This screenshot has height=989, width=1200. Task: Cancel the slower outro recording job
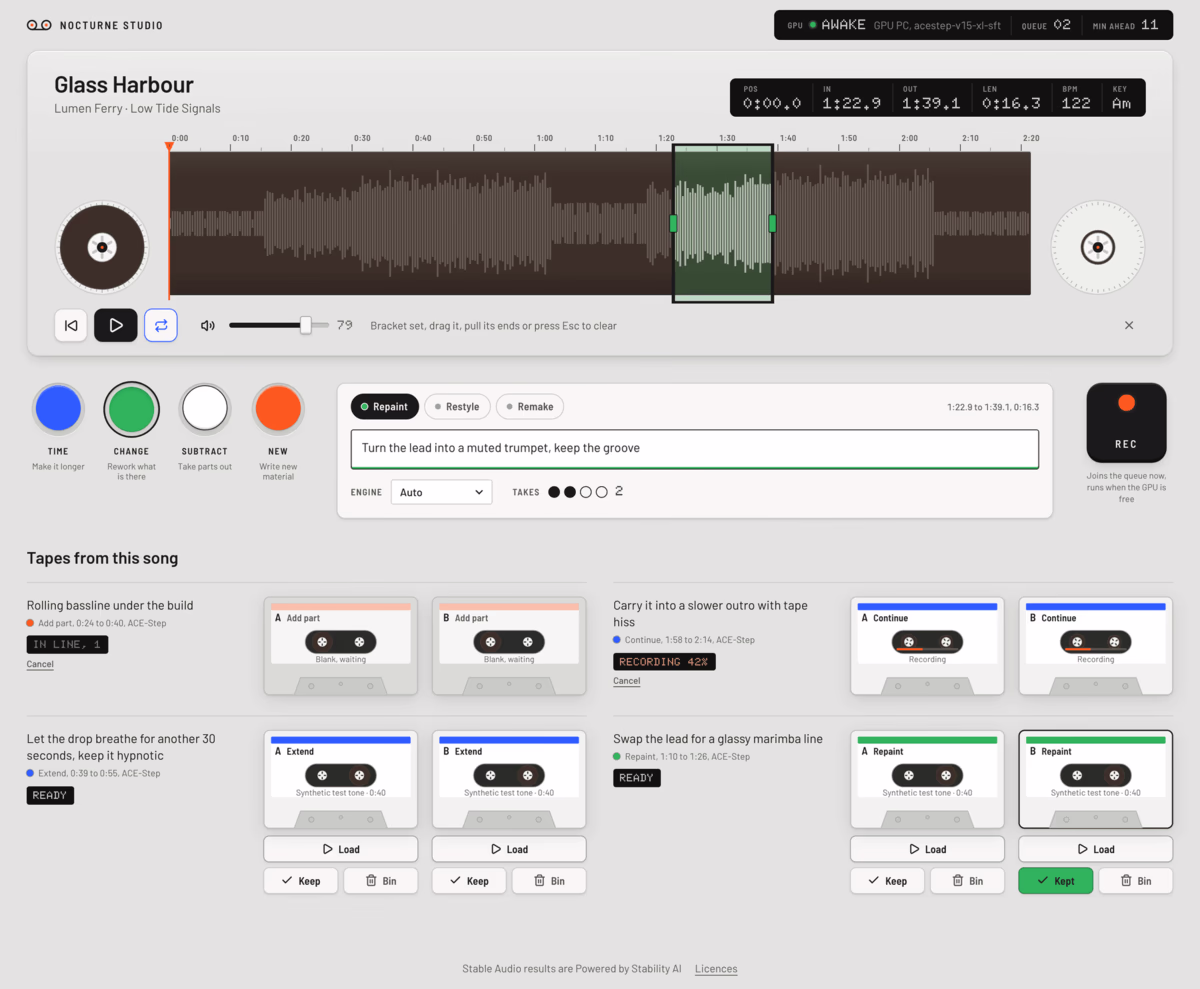pyautogui.click(x=627, y=681)
